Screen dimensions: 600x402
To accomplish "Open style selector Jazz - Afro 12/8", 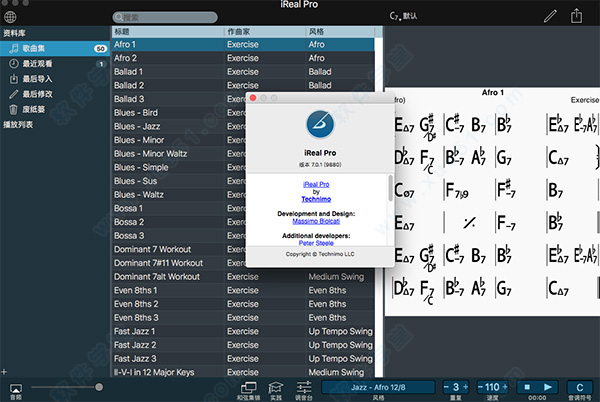I will pos(378,387).
